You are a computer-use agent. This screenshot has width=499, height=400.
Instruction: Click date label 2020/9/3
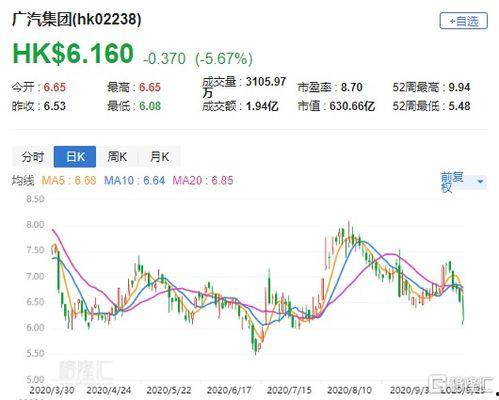click(410, 390)
